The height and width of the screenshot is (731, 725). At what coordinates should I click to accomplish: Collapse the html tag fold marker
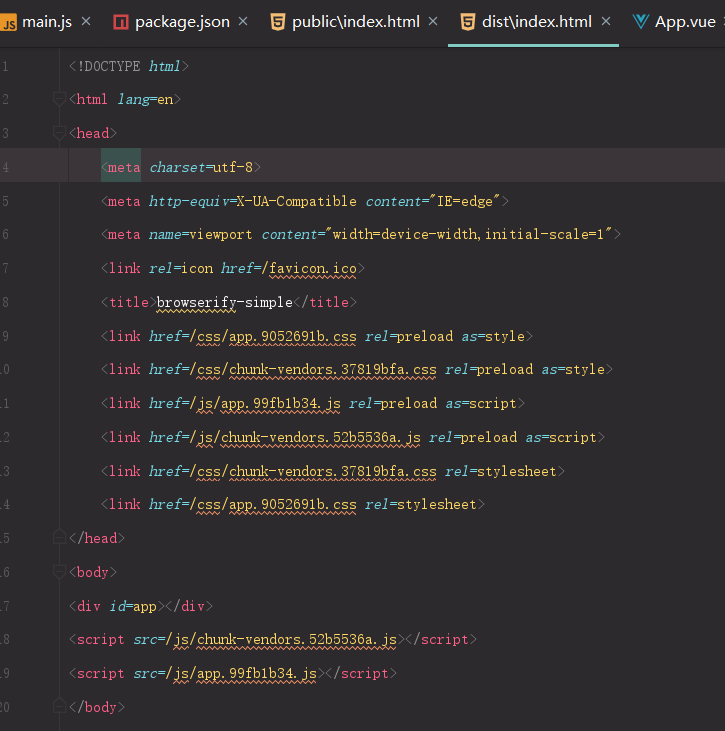tap(59, 99)
